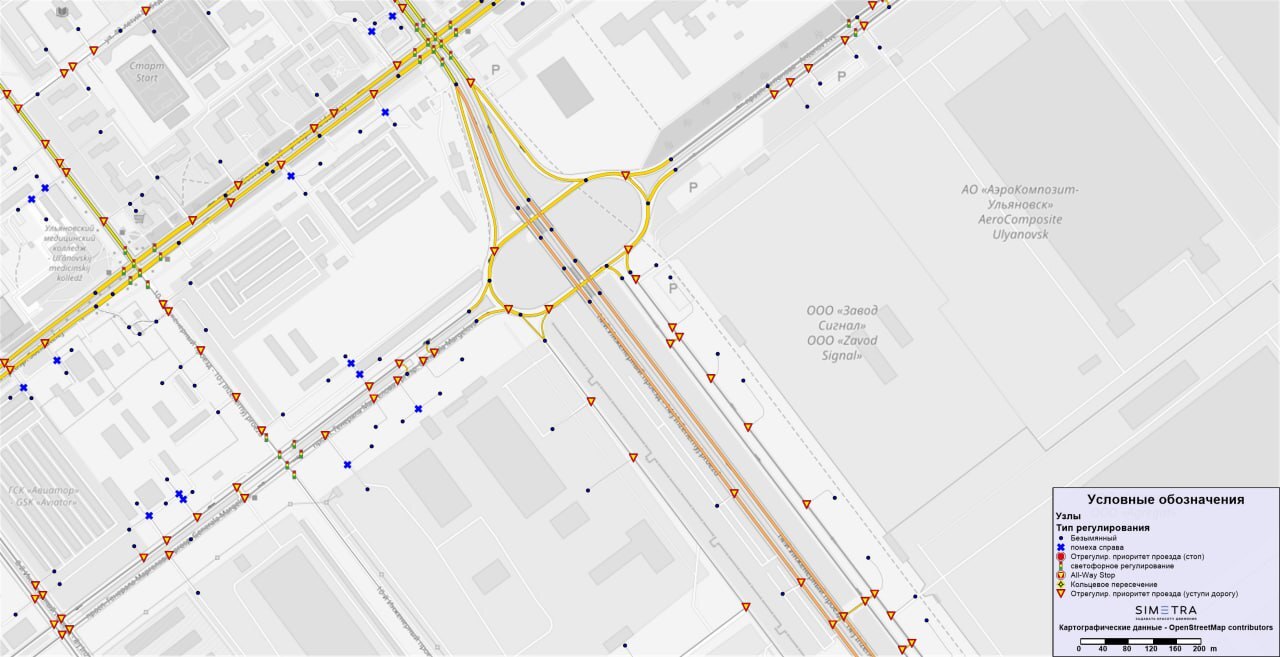Click the legend label All-Way Stop
1280x657 pixels.
[1093, 575]
